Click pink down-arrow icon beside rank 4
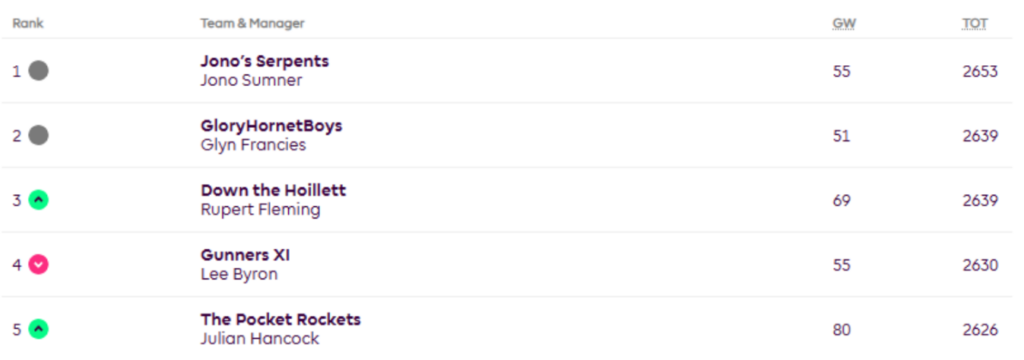1024x360 pixels. [39, 265]
